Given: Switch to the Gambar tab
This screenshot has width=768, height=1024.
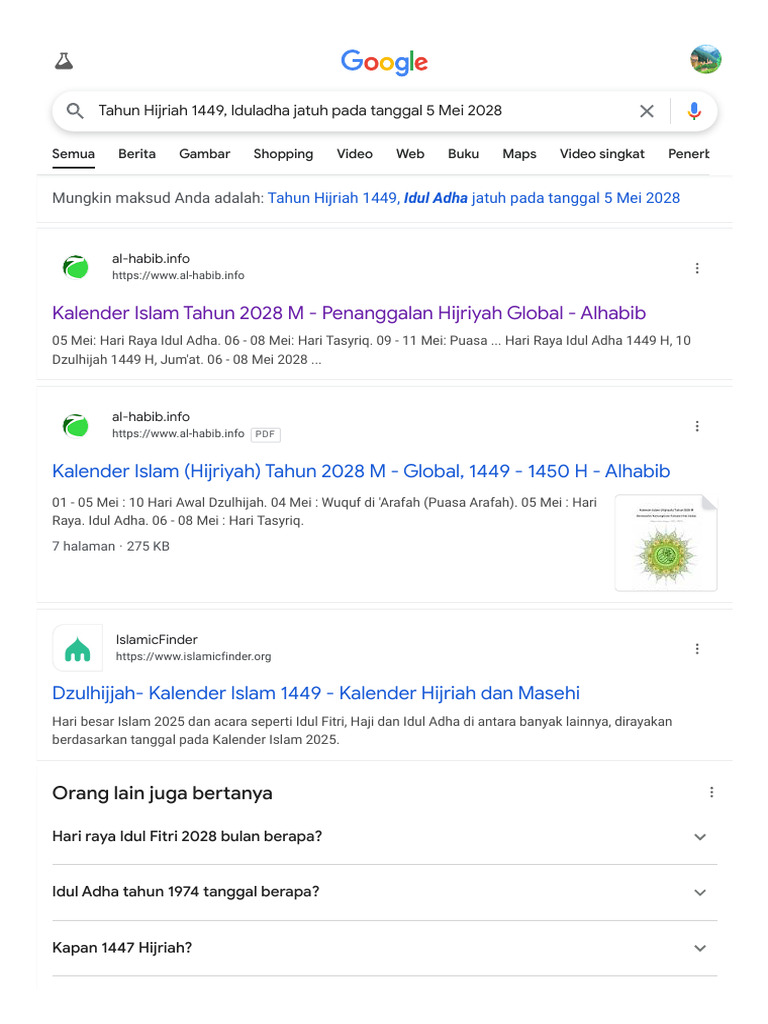Looking at the screenshot, I should (x=205, y=154).
